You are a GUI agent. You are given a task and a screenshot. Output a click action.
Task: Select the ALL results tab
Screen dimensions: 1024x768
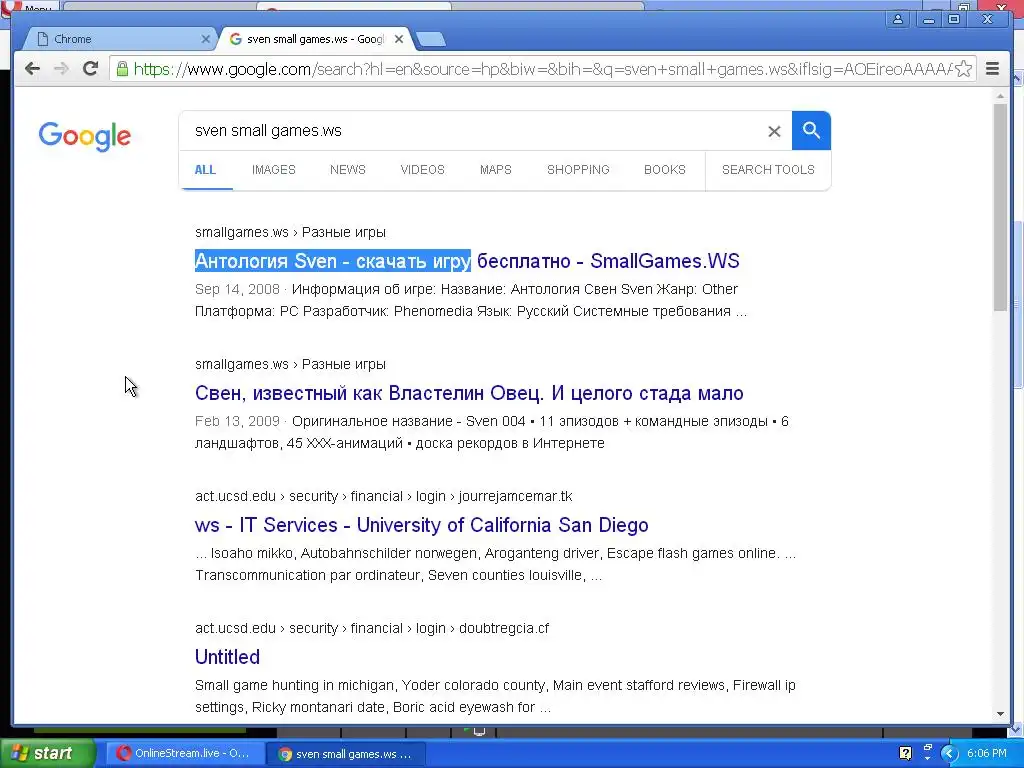(205, 170)
